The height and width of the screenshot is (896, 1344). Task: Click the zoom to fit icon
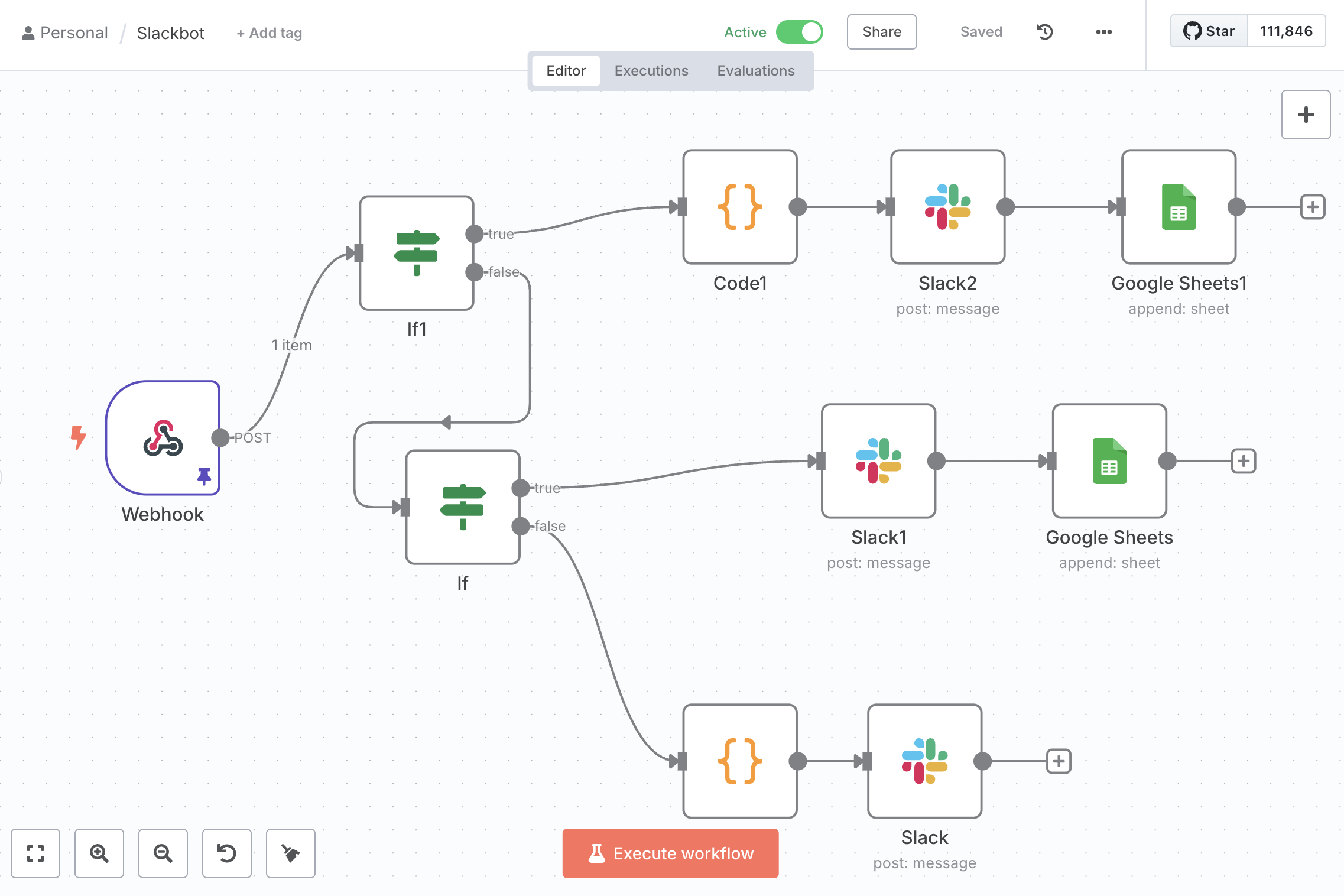pyautogui.click(x=35, y=853)
